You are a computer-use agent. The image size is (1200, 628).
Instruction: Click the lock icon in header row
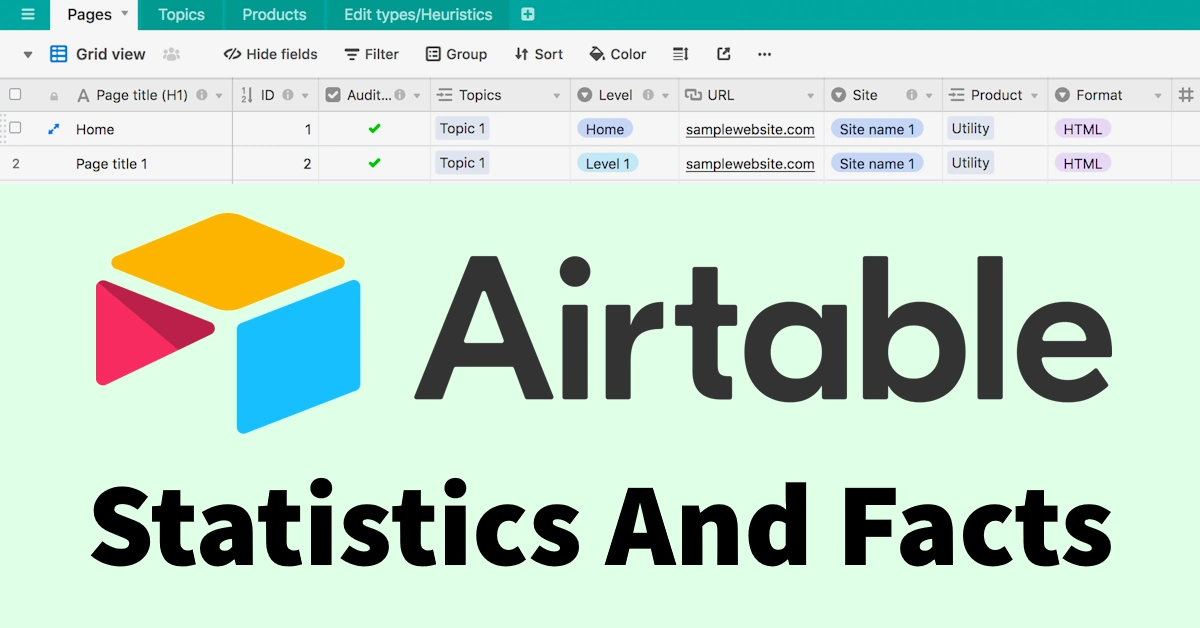[x=54, y=96]
